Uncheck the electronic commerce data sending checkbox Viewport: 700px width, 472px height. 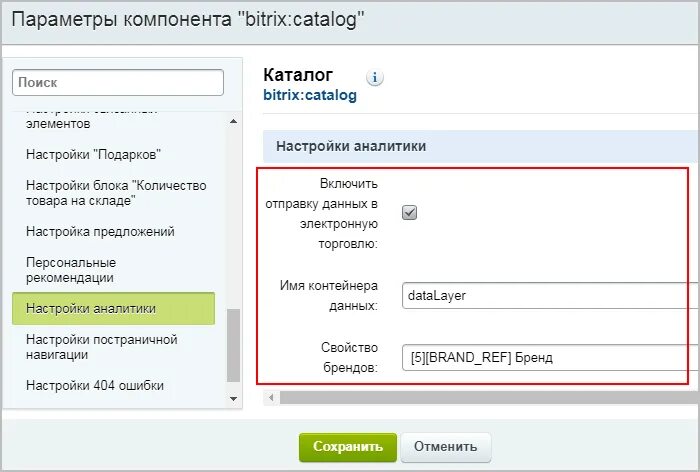click(409, 213)
